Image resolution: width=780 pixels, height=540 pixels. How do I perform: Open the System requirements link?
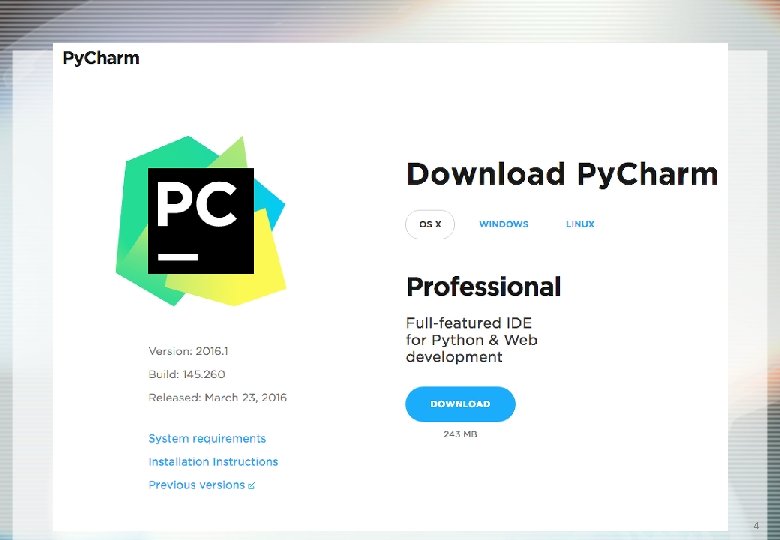coord(207,439)
